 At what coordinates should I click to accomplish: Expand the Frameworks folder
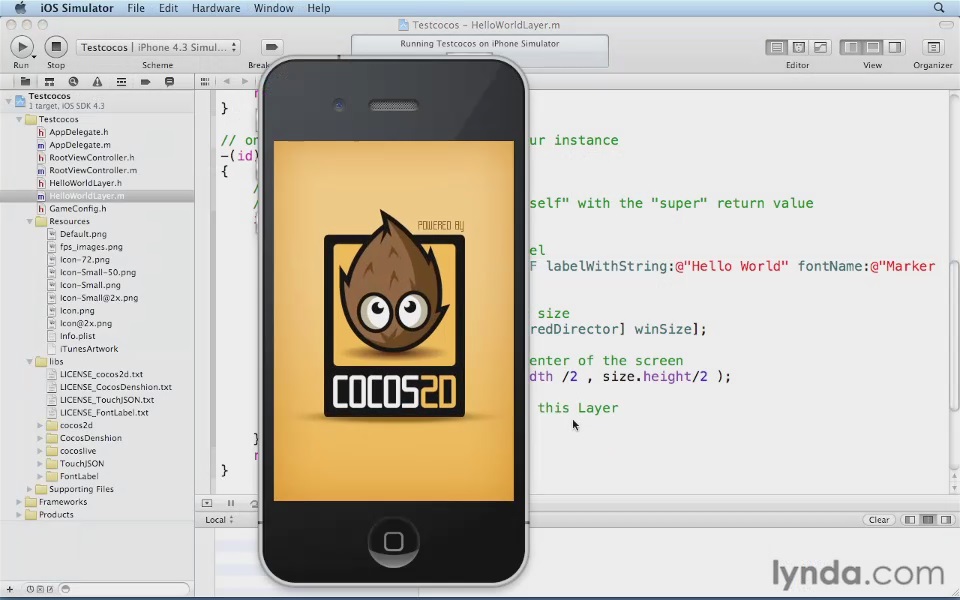click(19, 502)
